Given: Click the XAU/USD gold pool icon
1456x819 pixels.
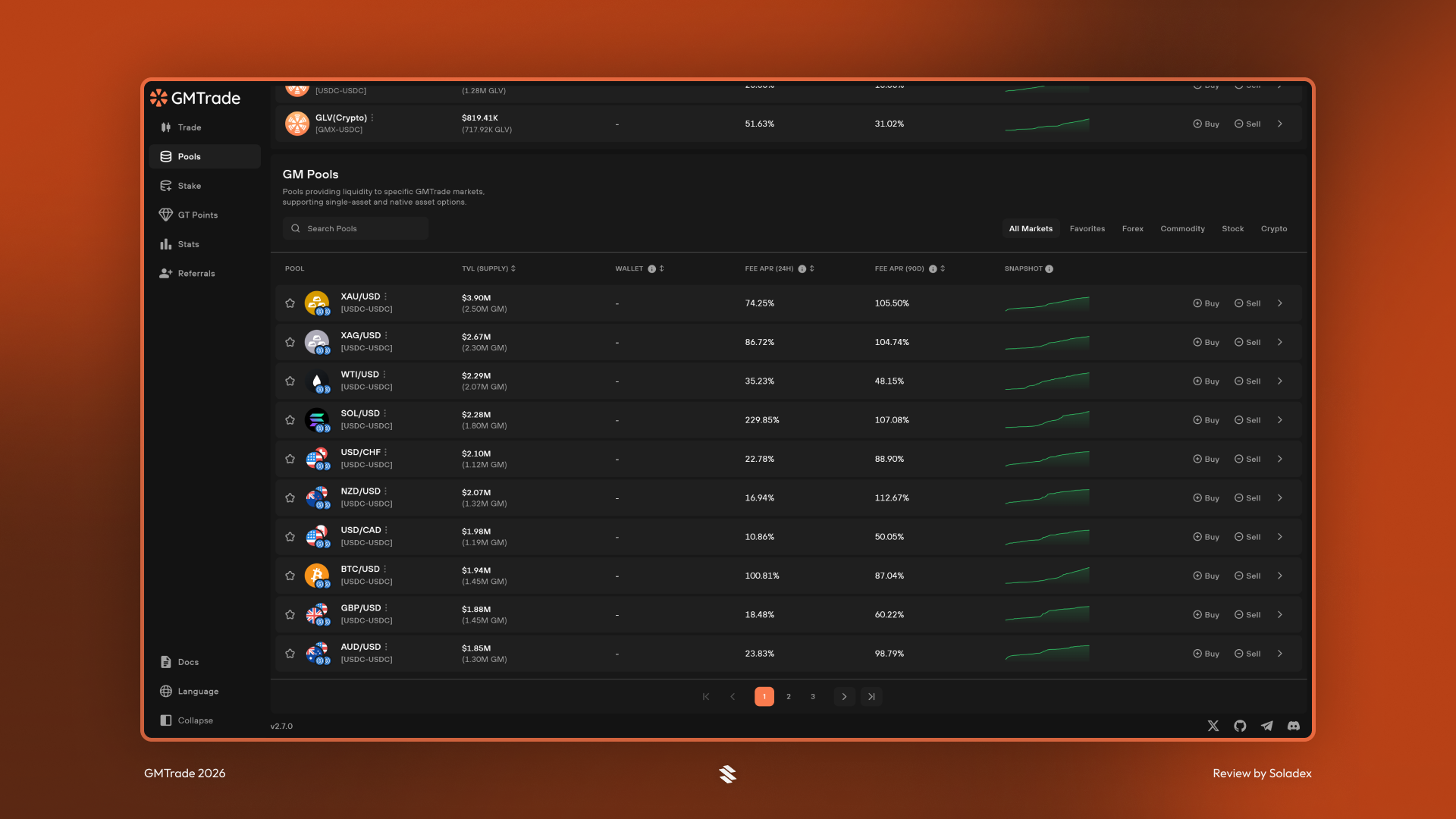Looking at the screenshot, I should [x=317, y=303].
